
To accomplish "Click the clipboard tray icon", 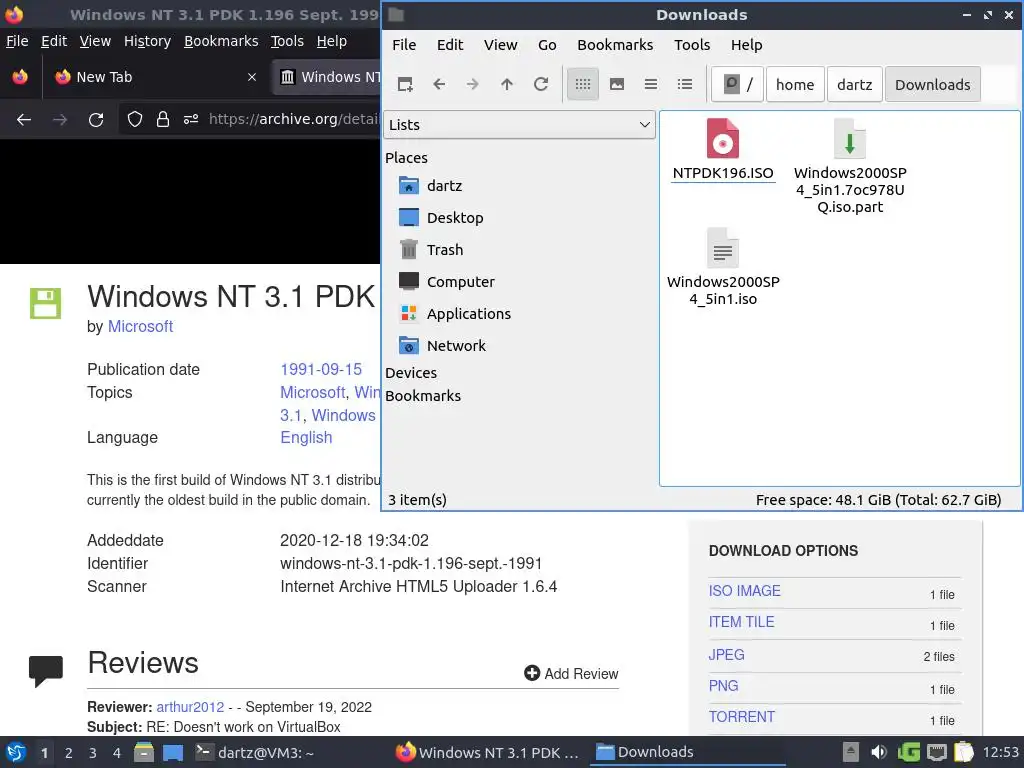I will 963,753.
